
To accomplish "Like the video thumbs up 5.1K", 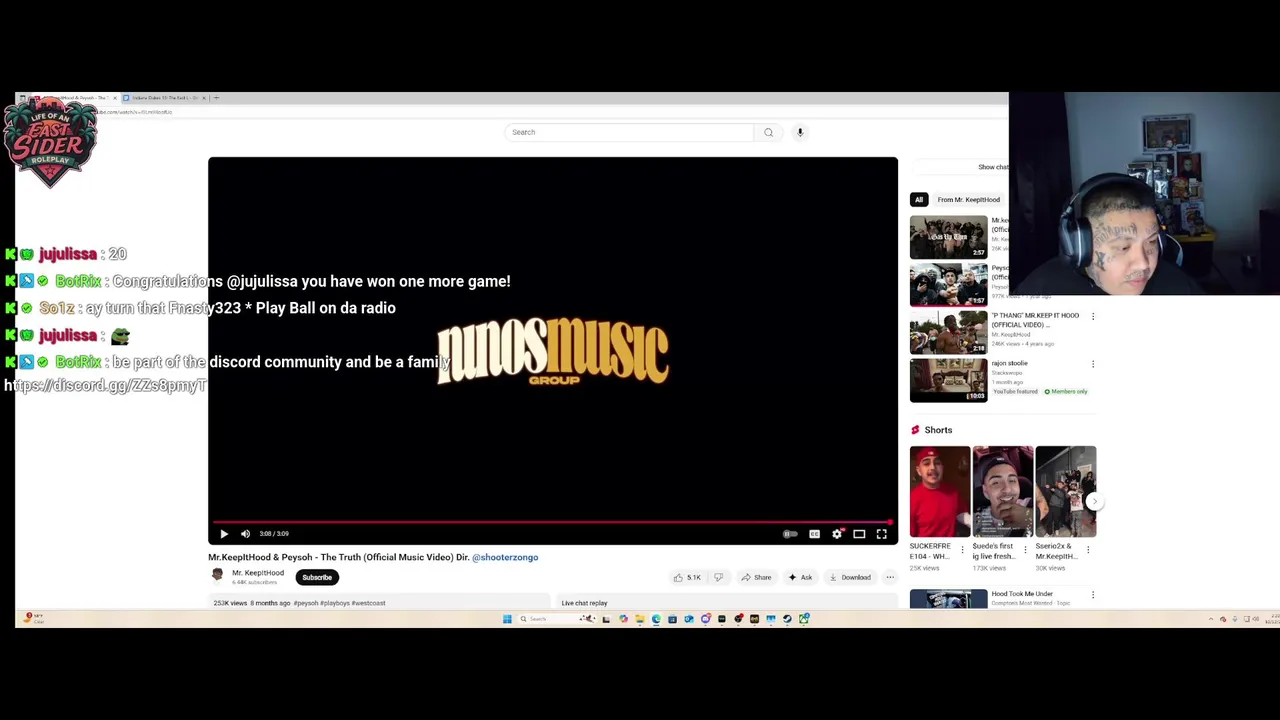I will tap(686, 577).
